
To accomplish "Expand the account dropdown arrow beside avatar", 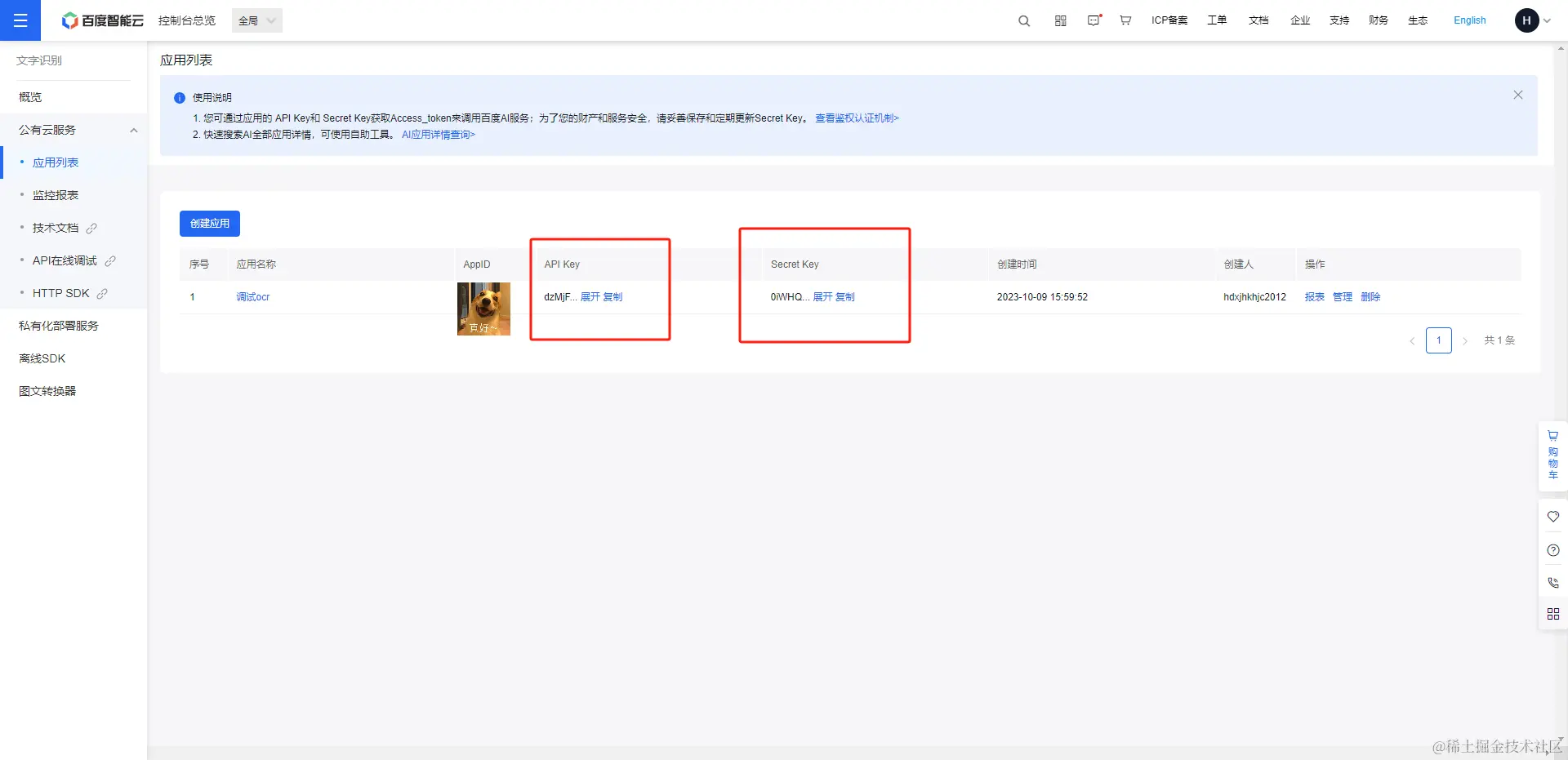I will (x=1547, y=21).
